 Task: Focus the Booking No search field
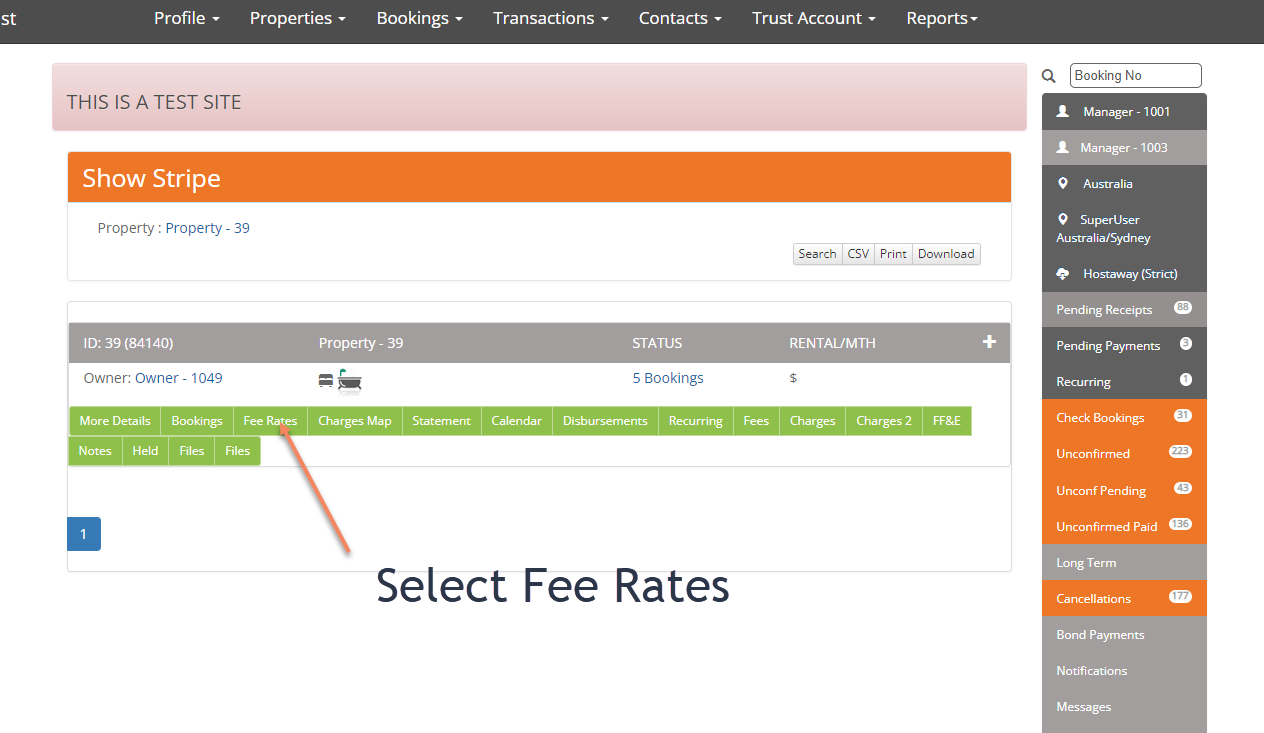pos(1135,76)
